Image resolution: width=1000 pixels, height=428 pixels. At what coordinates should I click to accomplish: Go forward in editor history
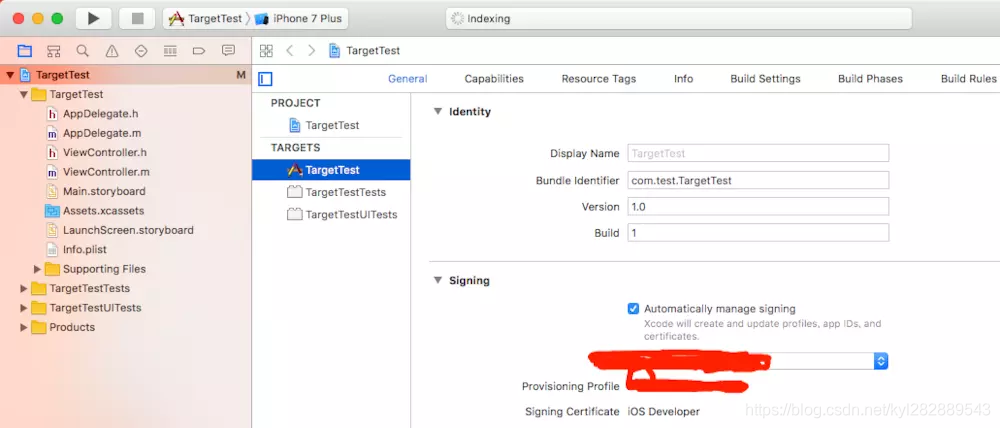(311, 51)
